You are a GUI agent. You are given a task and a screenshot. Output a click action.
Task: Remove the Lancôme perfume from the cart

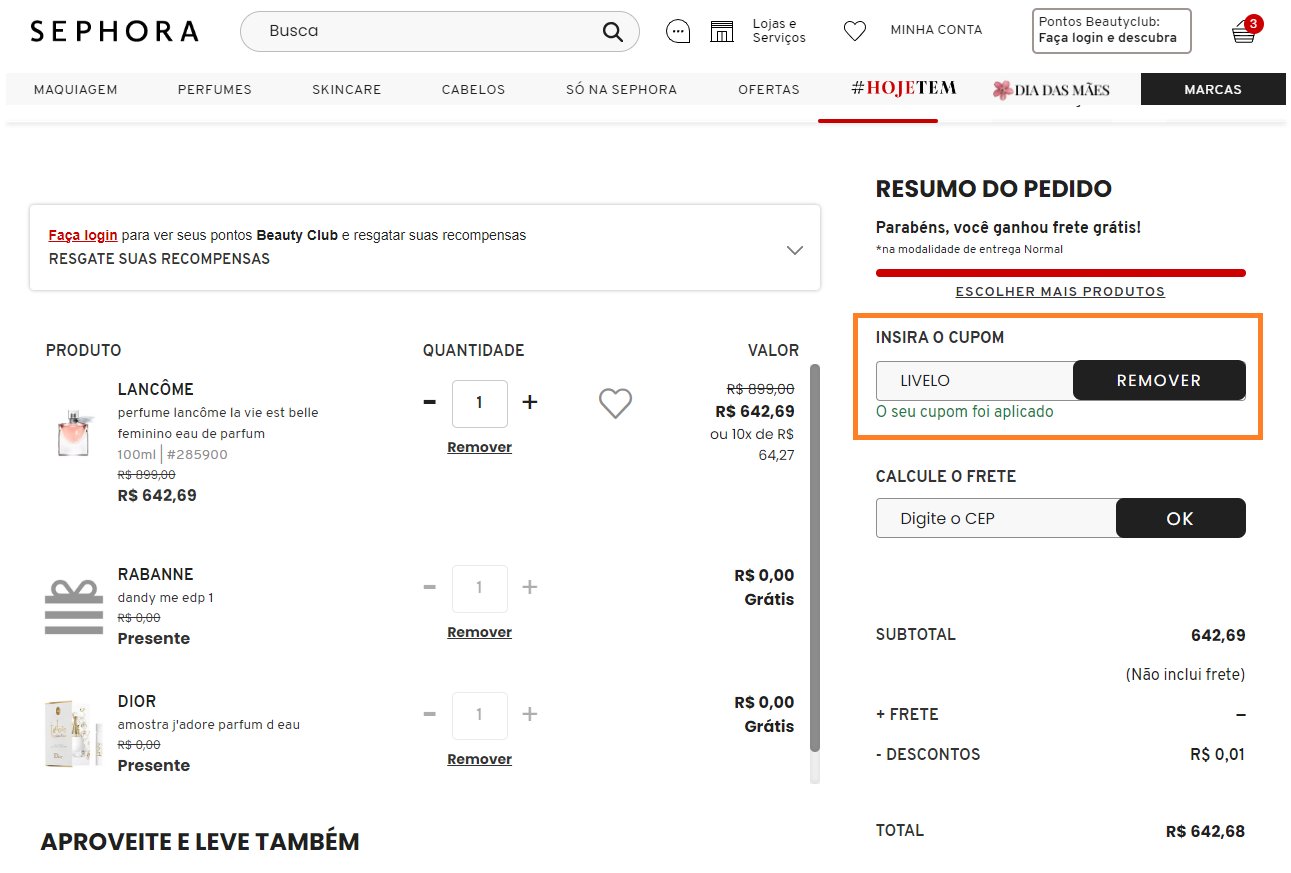tap(479, 447)
